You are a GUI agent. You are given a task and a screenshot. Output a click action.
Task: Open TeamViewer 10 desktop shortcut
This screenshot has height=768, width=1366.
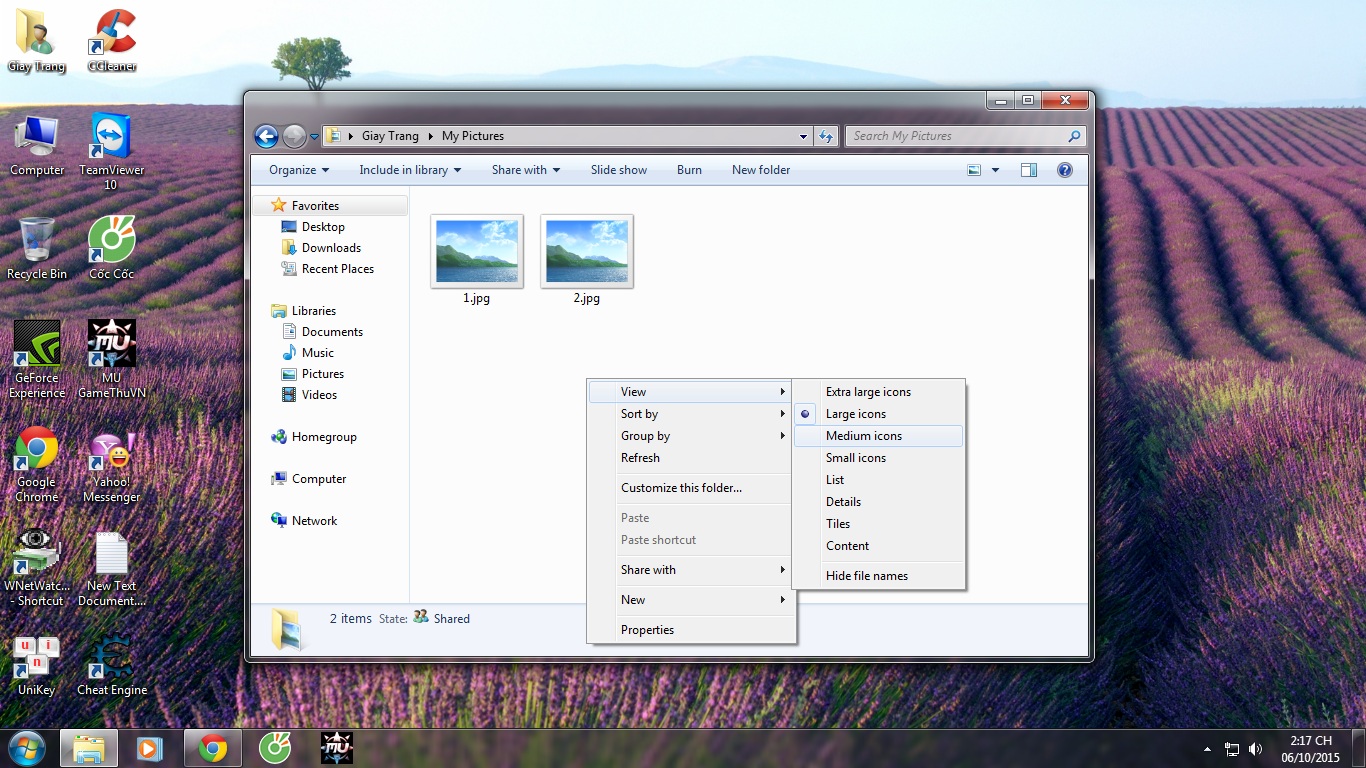click(111, 151)
